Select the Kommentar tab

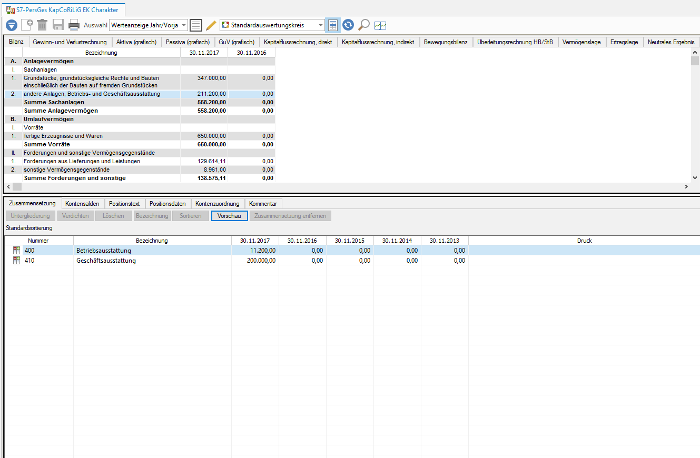(263, 204)
